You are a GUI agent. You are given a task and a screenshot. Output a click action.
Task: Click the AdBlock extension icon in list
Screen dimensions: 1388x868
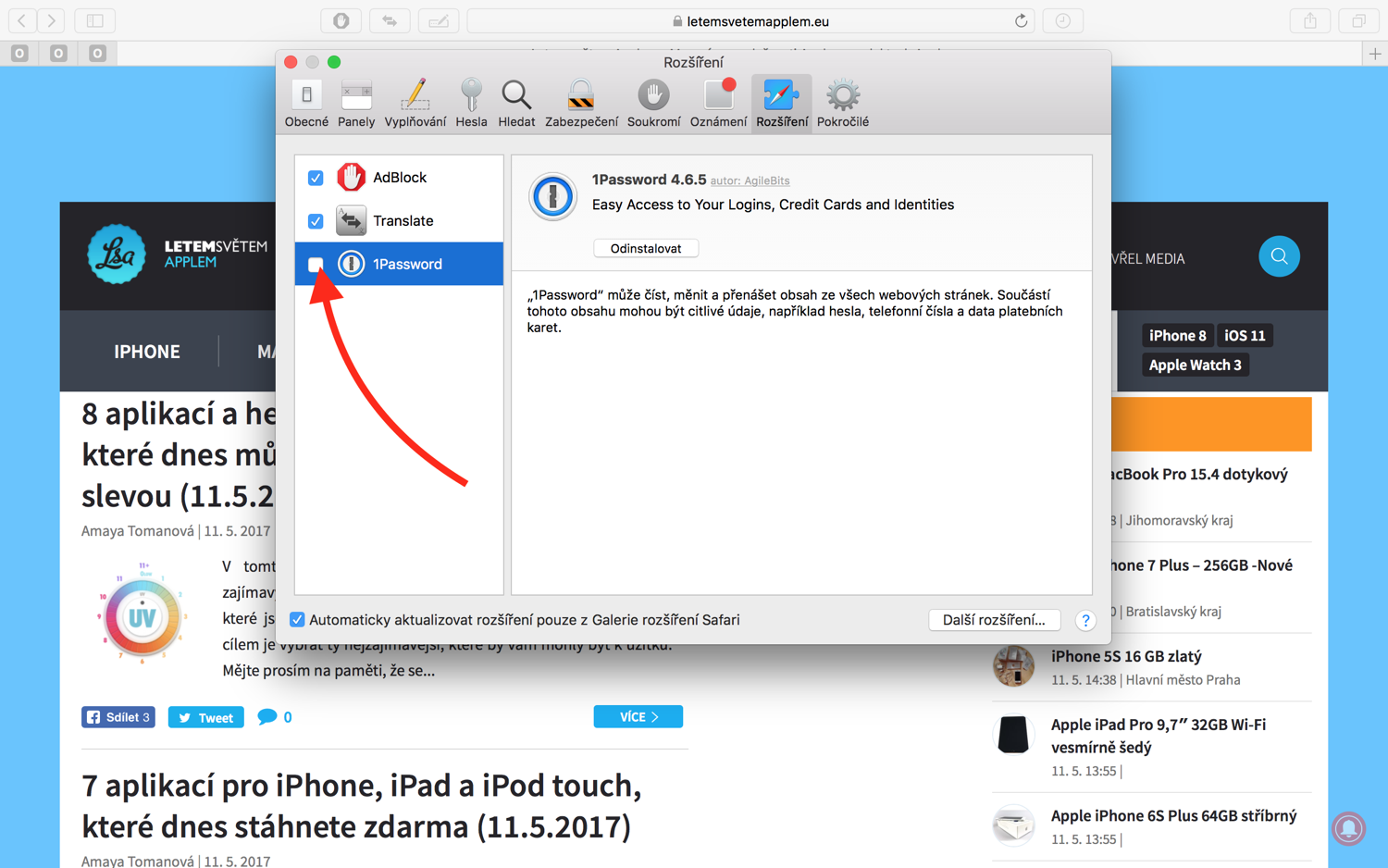(351, 177)
